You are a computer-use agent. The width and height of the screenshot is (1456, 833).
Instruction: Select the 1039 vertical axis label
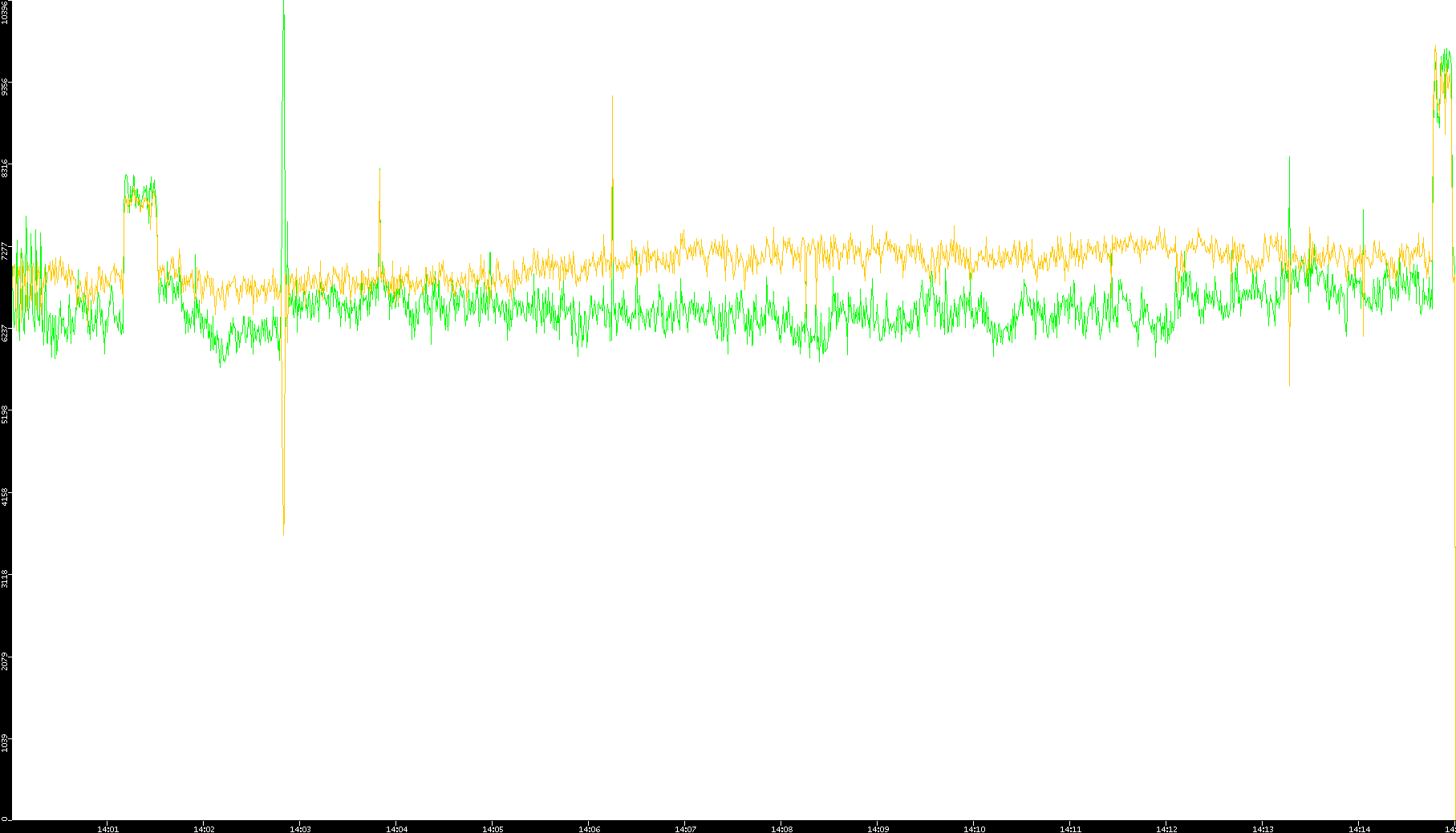pos(5,742)
